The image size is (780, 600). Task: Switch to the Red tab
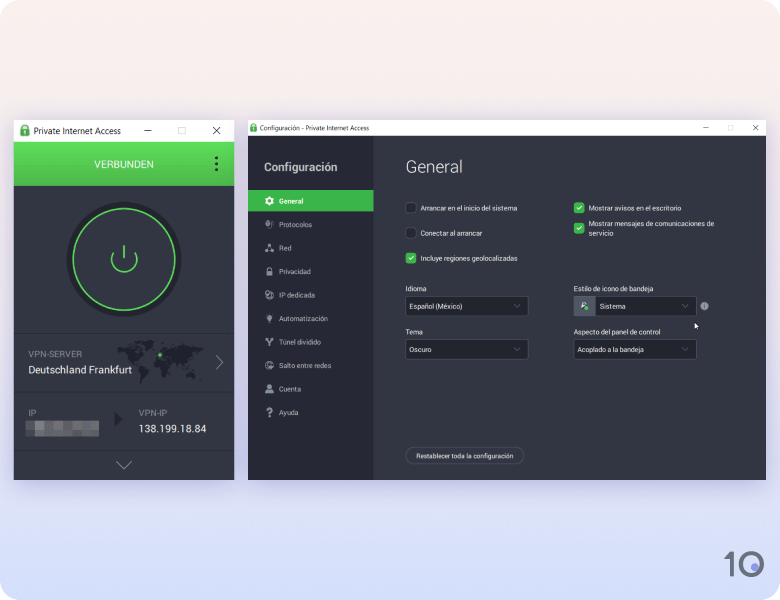point(311,248)
